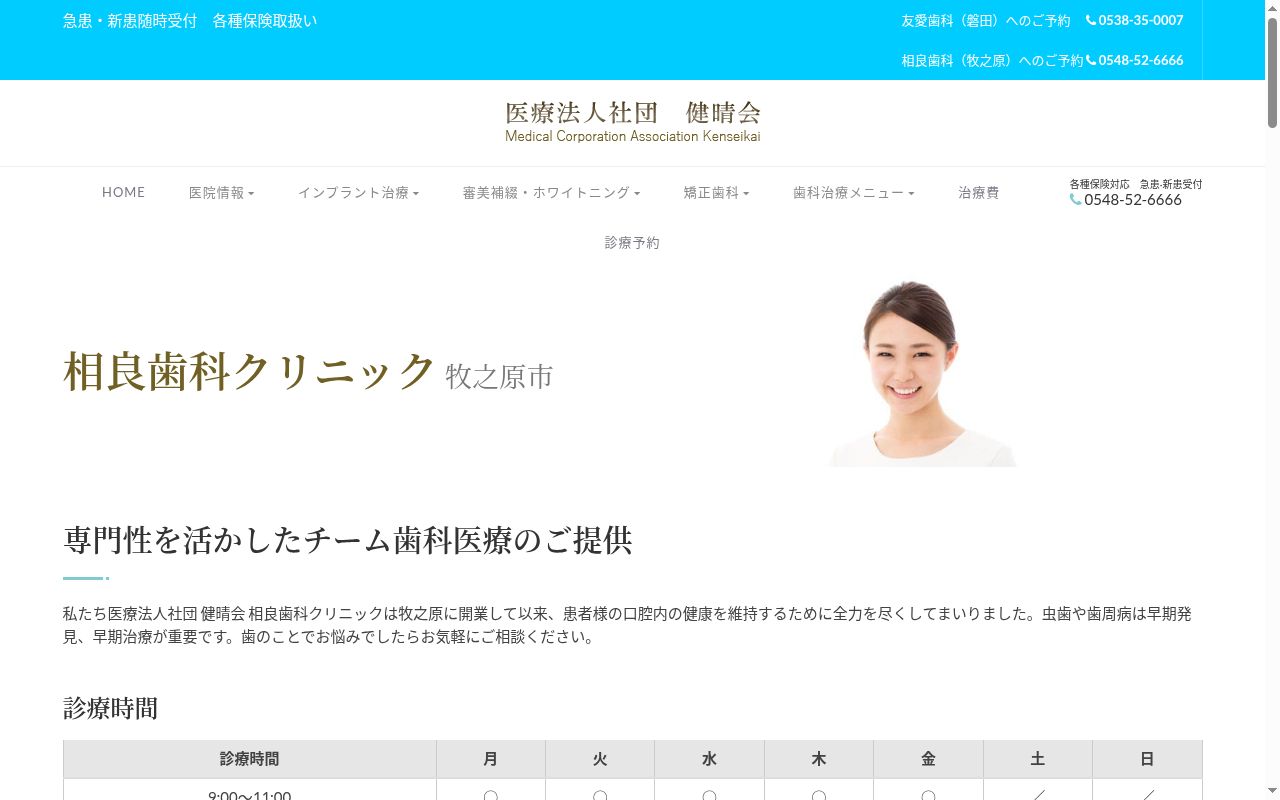Click the 各種保険対応 急患-新患受付 label
Screen dimensions: 1280x800
tap(1136, 184)
